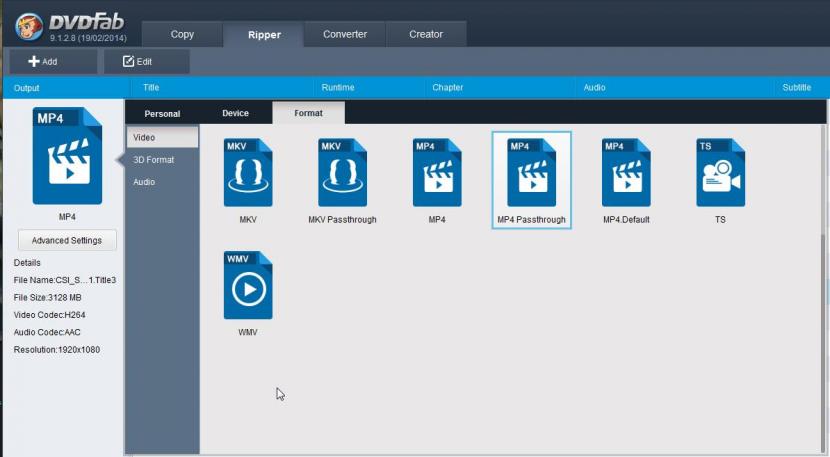Click the version text 9.1.2.8
This screenshot has height=457, width=830.
click(x=88, y=38)
